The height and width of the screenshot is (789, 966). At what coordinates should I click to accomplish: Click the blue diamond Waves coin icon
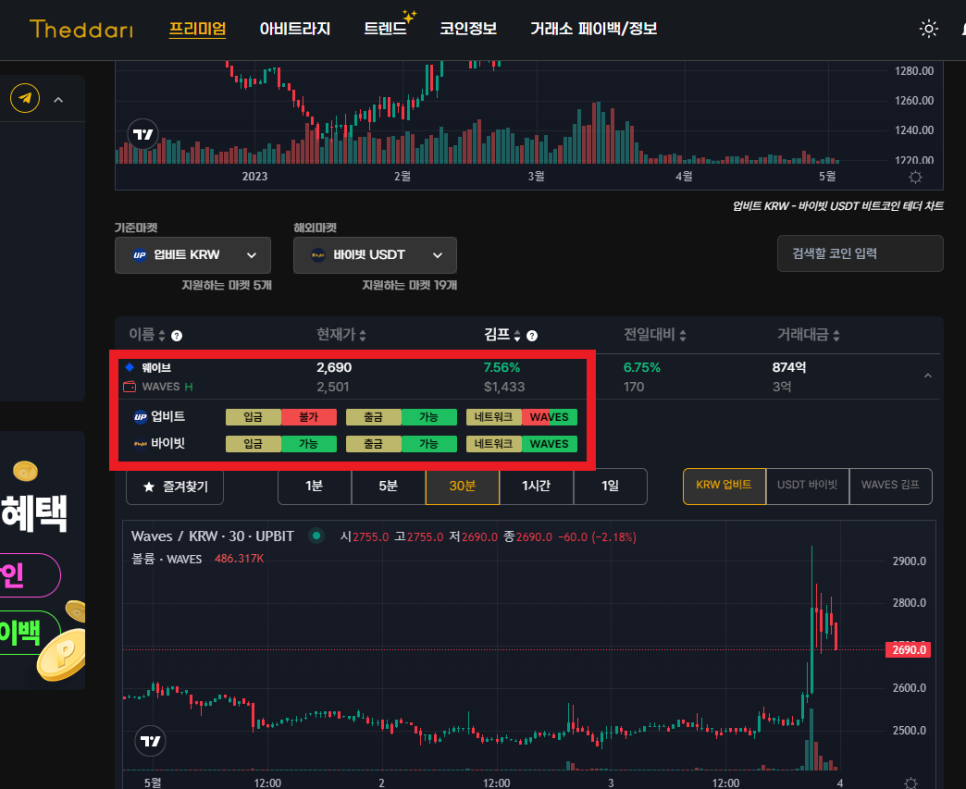click(x=130, y=367)
